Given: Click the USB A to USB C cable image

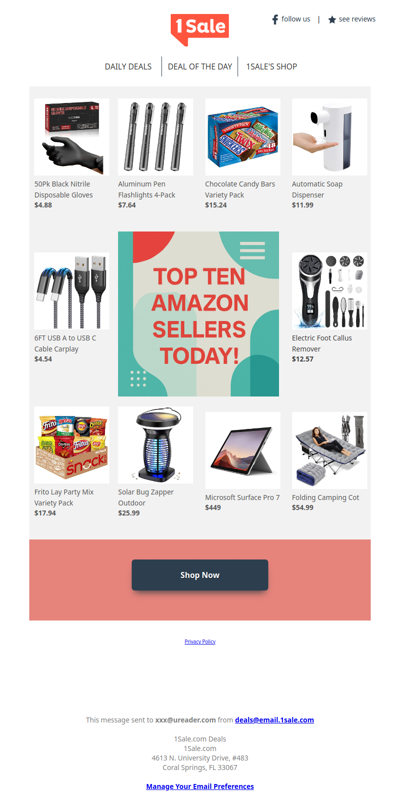Looking at the screenshot, I should click(x=71, y=291).
